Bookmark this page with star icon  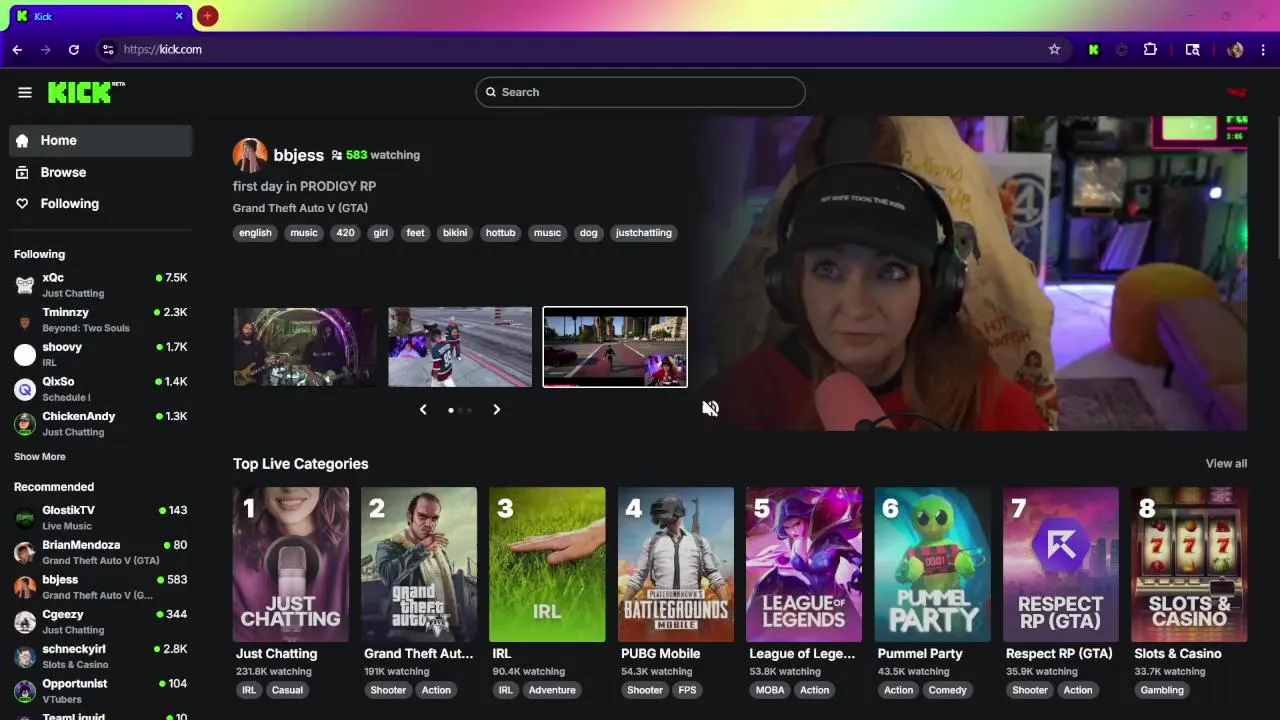pyautogui.click(x=1054, y=49)
